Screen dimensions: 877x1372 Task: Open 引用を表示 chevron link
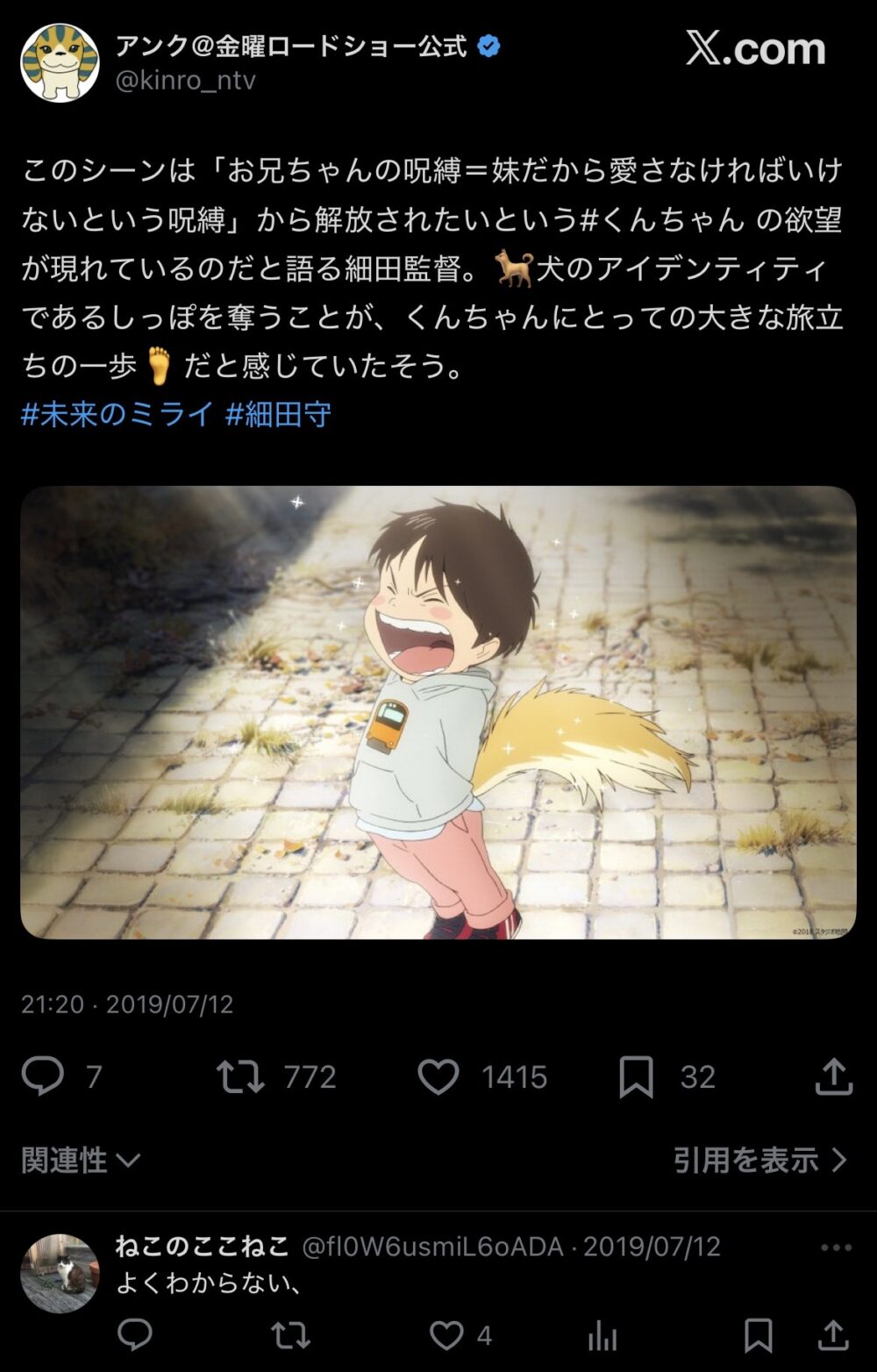(x=760, y=1161)
